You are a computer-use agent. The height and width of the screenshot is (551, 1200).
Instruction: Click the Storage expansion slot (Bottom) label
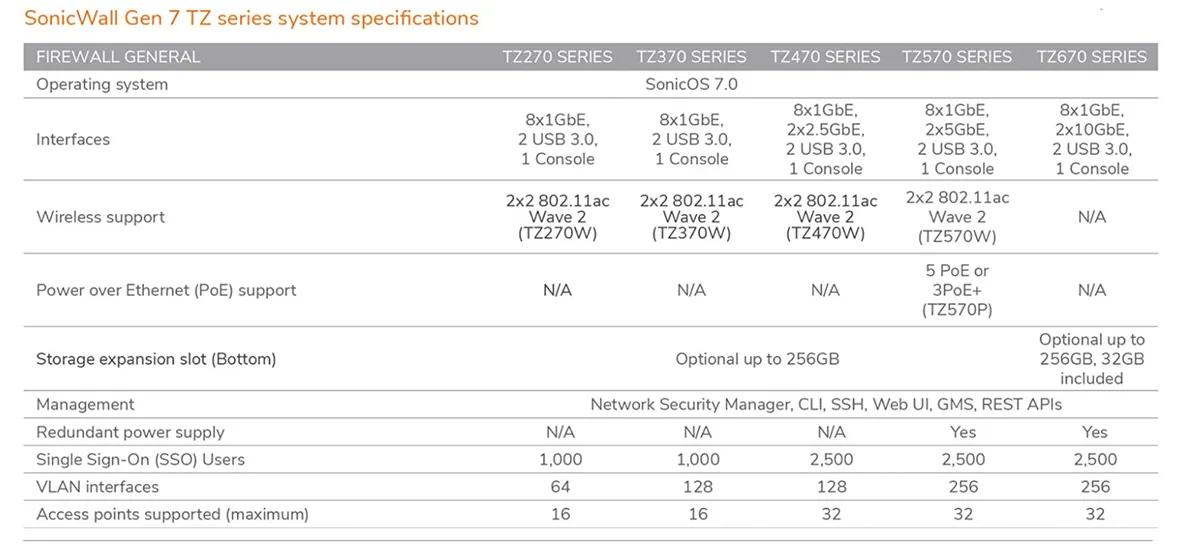coord(156,359)
